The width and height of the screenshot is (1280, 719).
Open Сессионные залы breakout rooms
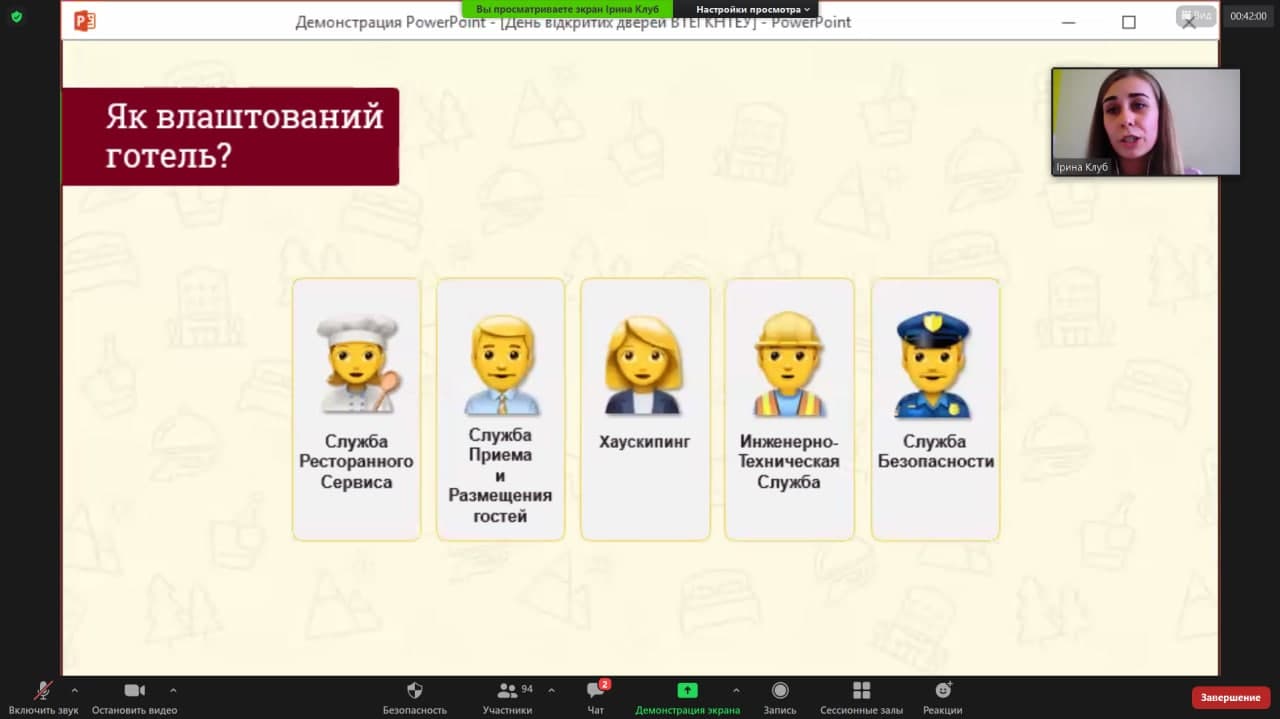click(861, 691)
